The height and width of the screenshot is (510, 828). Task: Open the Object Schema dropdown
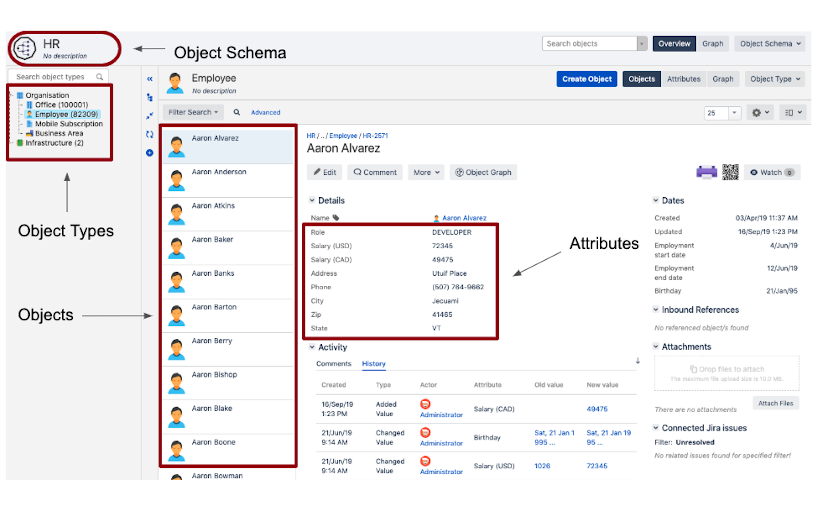point(769,44)
